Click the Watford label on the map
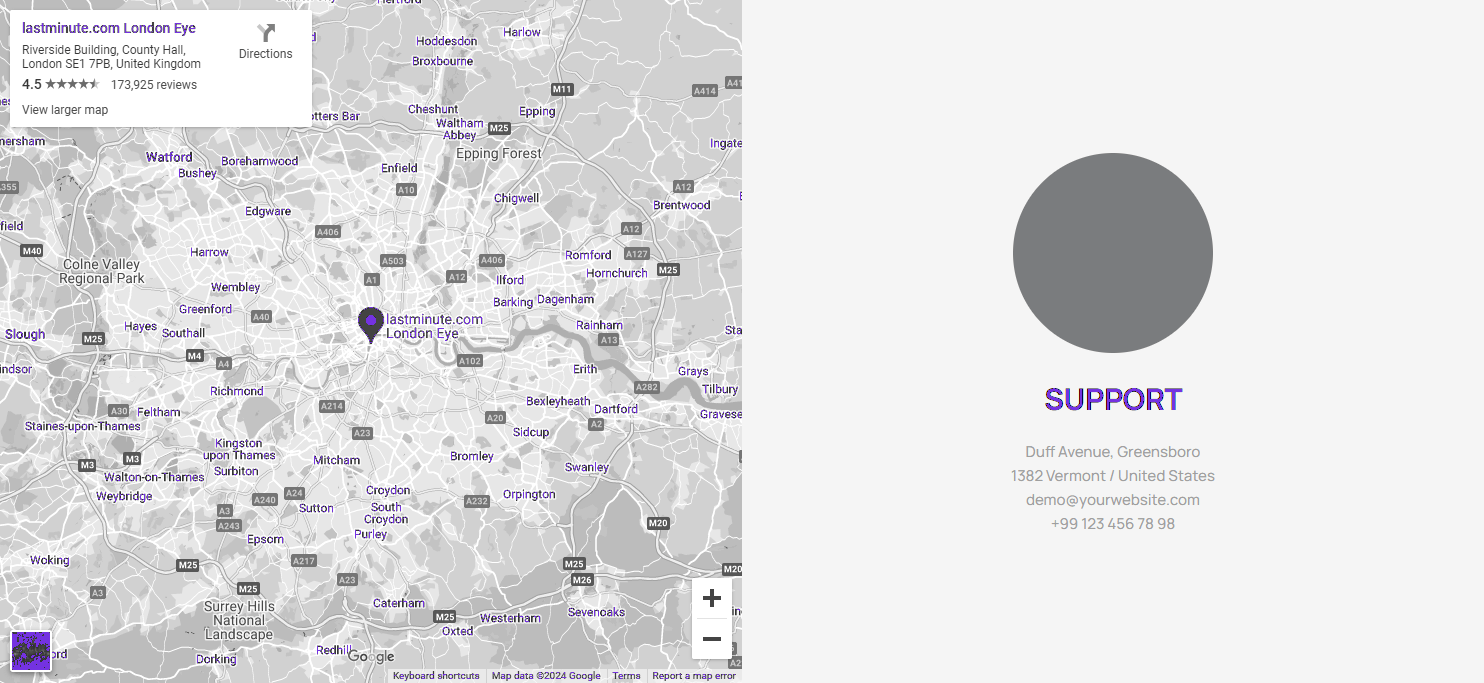 click(x=169, y=157)
